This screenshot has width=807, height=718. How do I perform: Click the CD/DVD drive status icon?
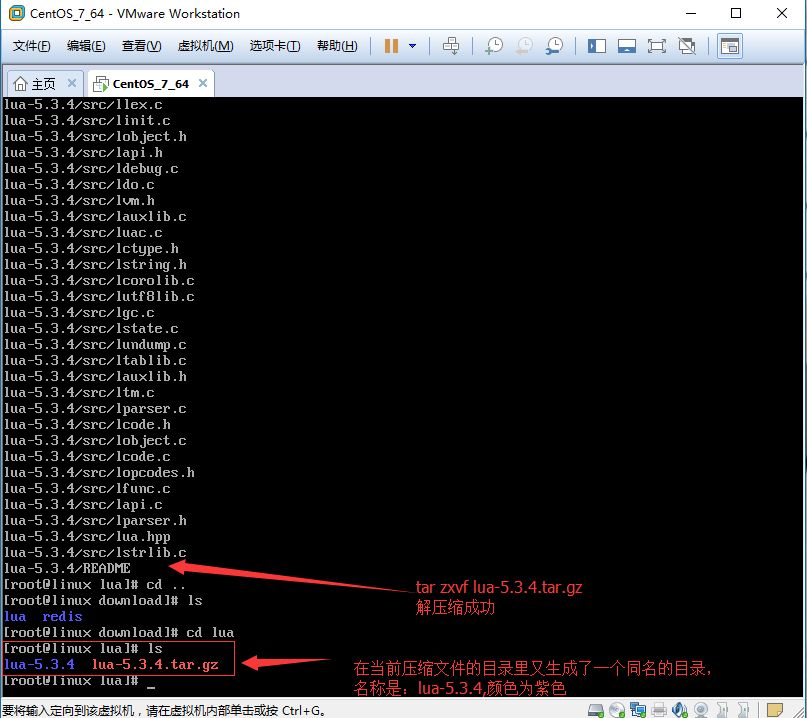click(617, 710)
